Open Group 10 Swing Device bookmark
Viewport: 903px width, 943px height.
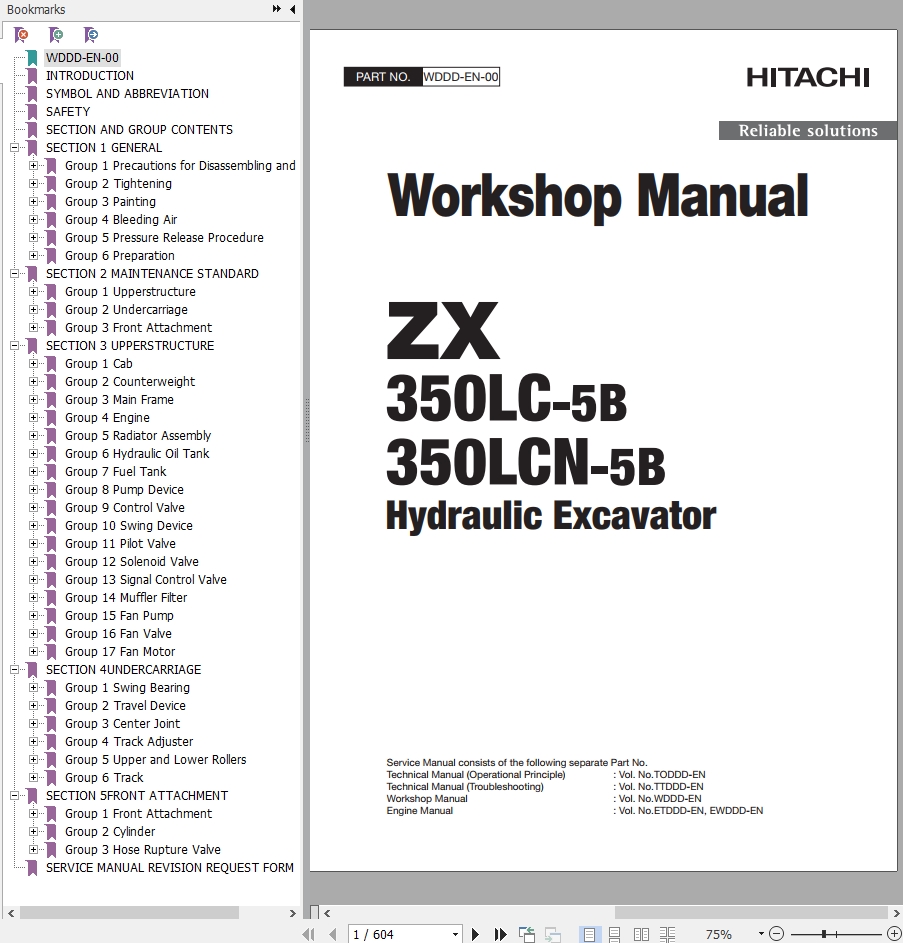click(129, 526)
